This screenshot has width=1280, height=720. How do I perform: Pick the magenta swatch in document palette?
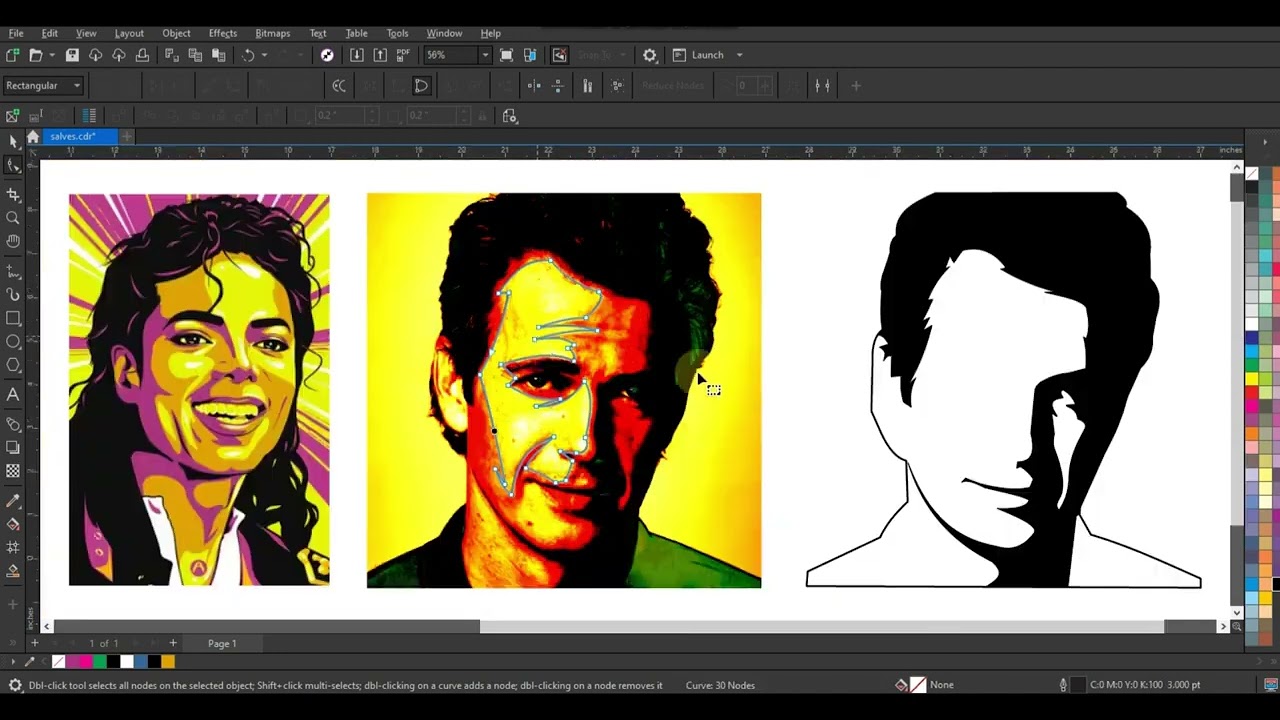coord(85,661)
